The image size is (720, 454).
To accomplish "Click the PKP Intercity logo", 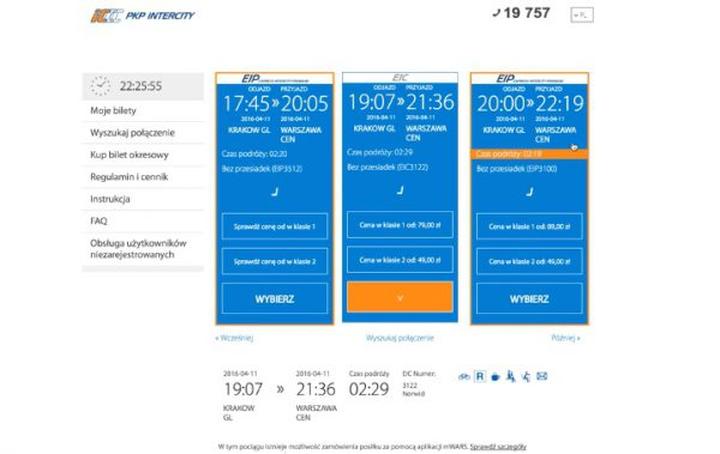I will pos(142,15).
